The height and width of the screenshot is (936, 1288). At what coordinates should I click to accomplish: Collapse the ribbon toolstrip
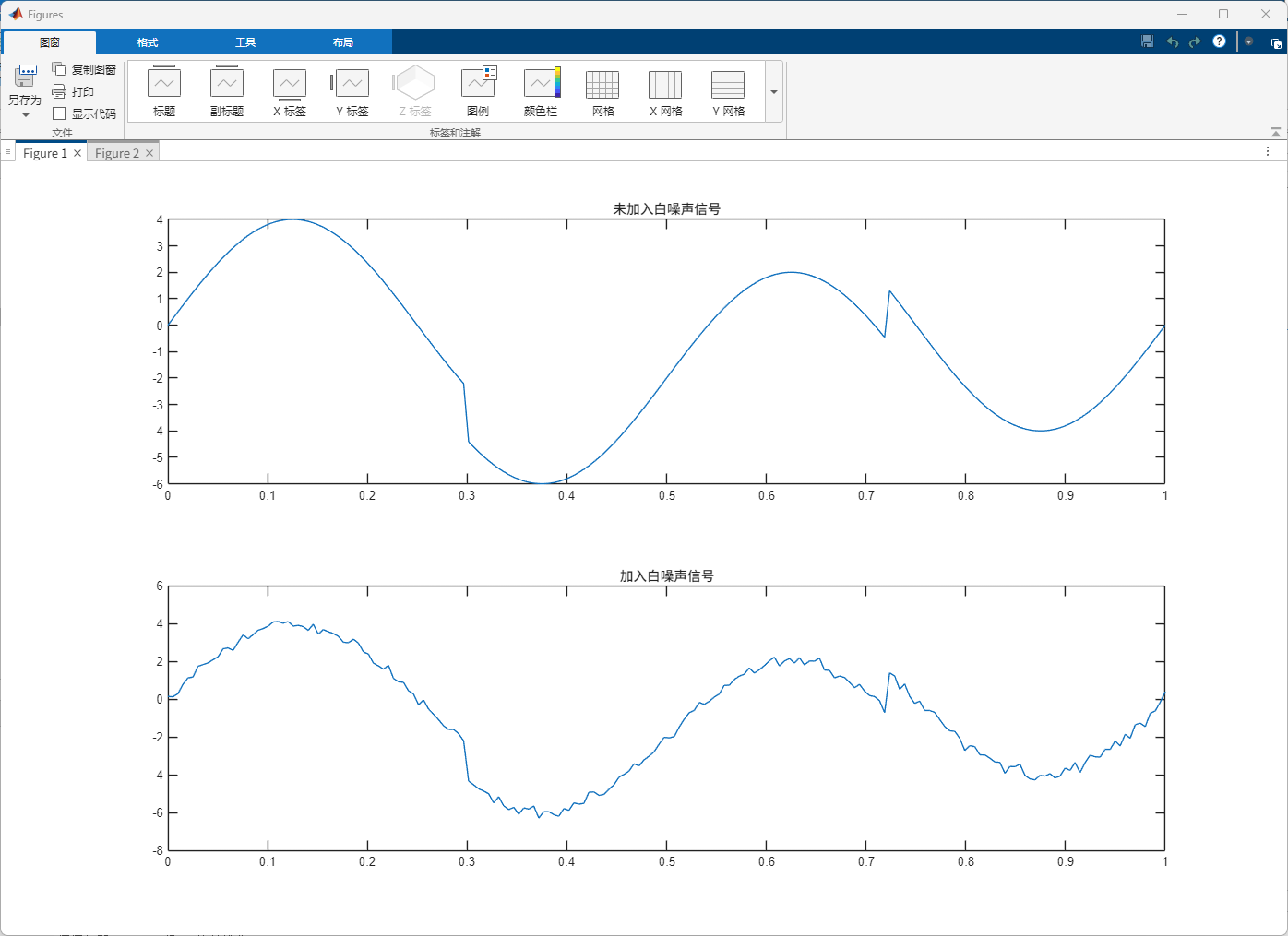pyautogui.click(x=1275, y=132)
